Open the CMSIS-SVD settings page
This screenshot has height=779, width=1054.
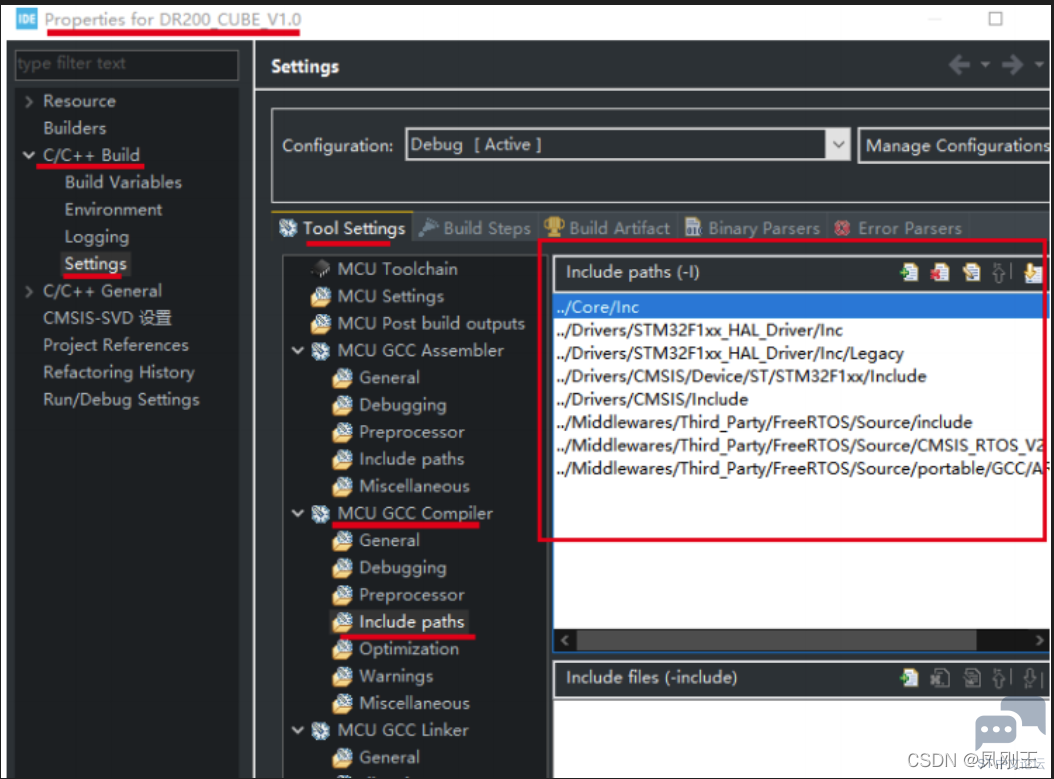(108, 318)
